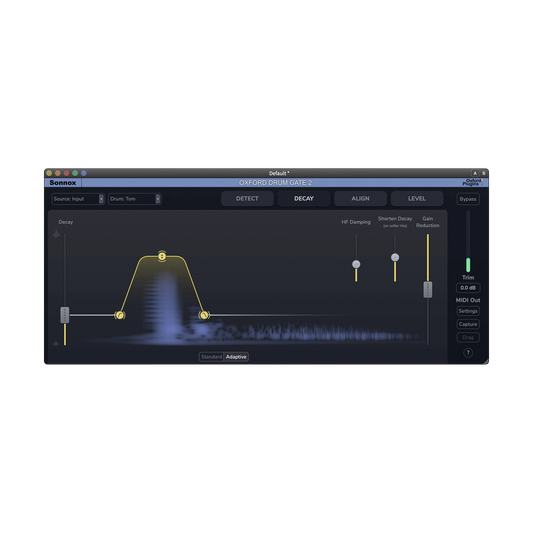The image size is (533, 533).
Task: Switch to the LEVEL tab
Action: 417,199
